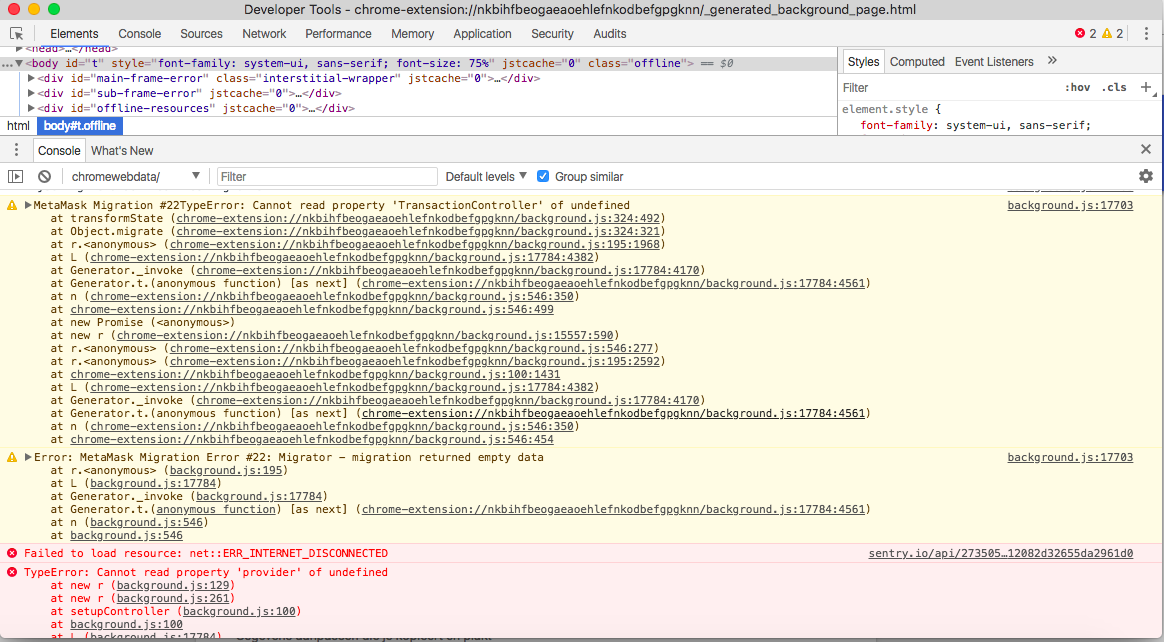The width and height of the screenshot is (1164, 642).
Task: Open the Sources panel
Action: 201,33
